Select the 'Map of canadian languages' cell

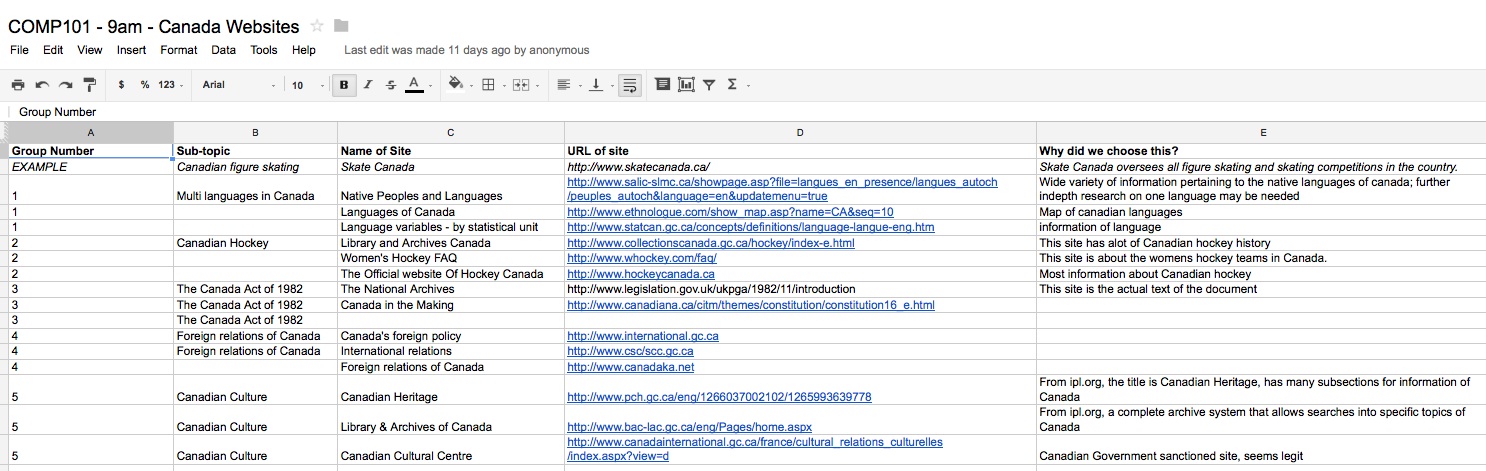(x=1261, y=212)
